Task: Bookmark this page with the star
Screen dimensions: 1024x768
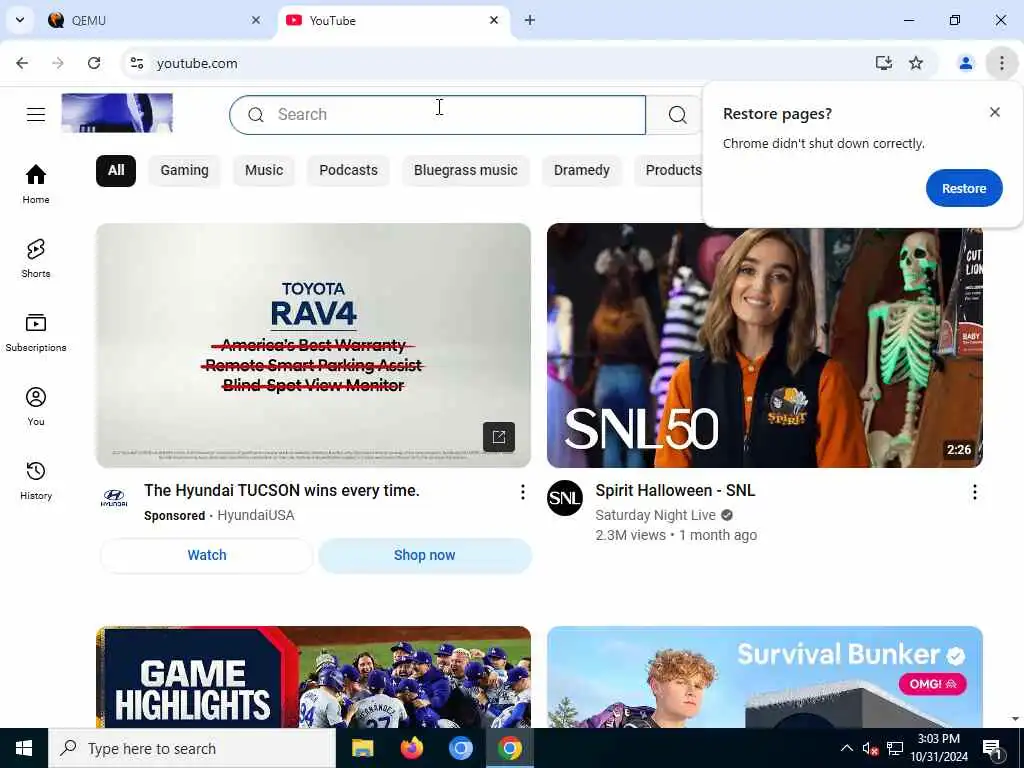Action: [x=916, y=63]
